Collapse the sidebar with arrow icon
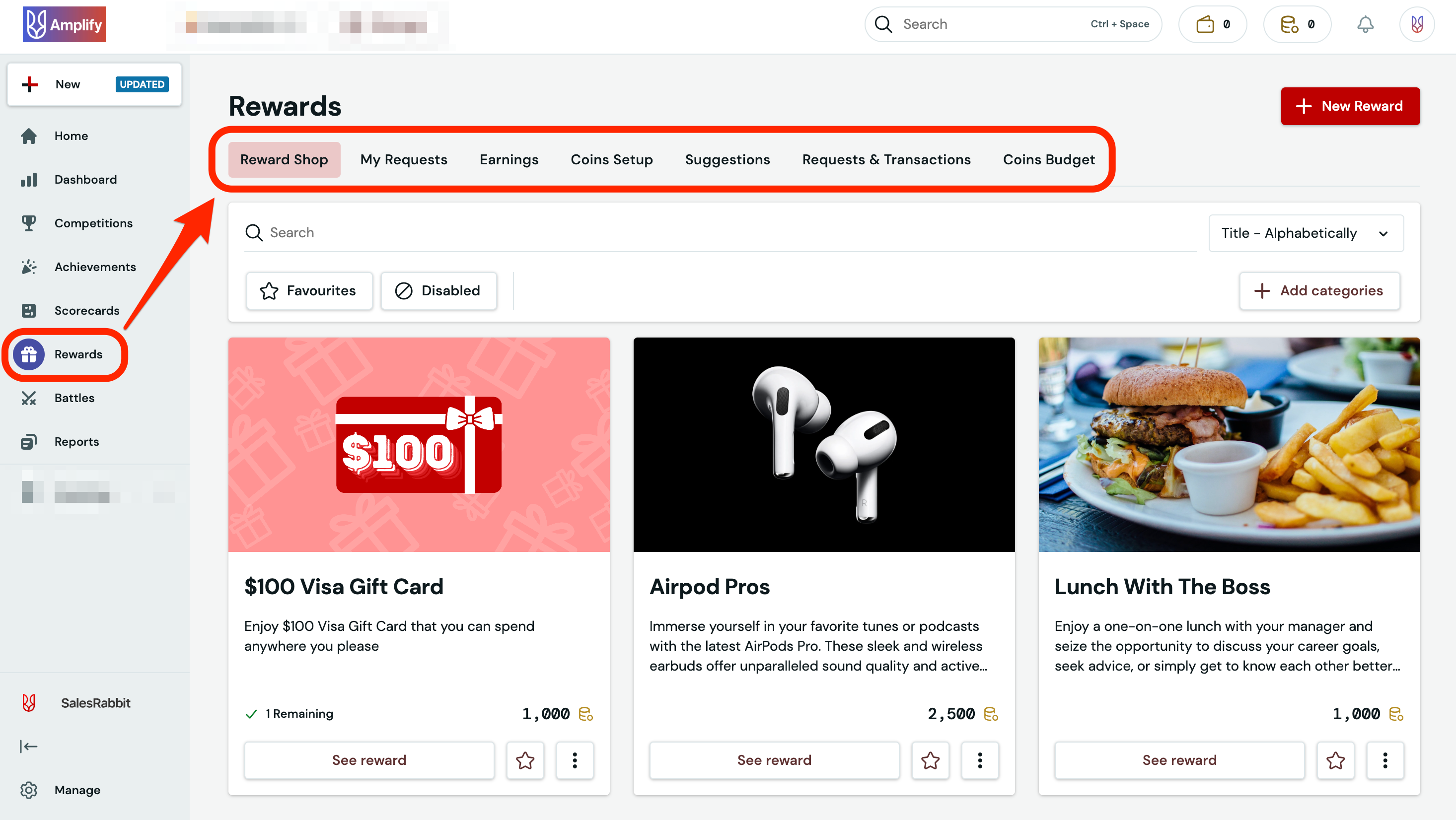1456x820 pixels. [28, 747]
